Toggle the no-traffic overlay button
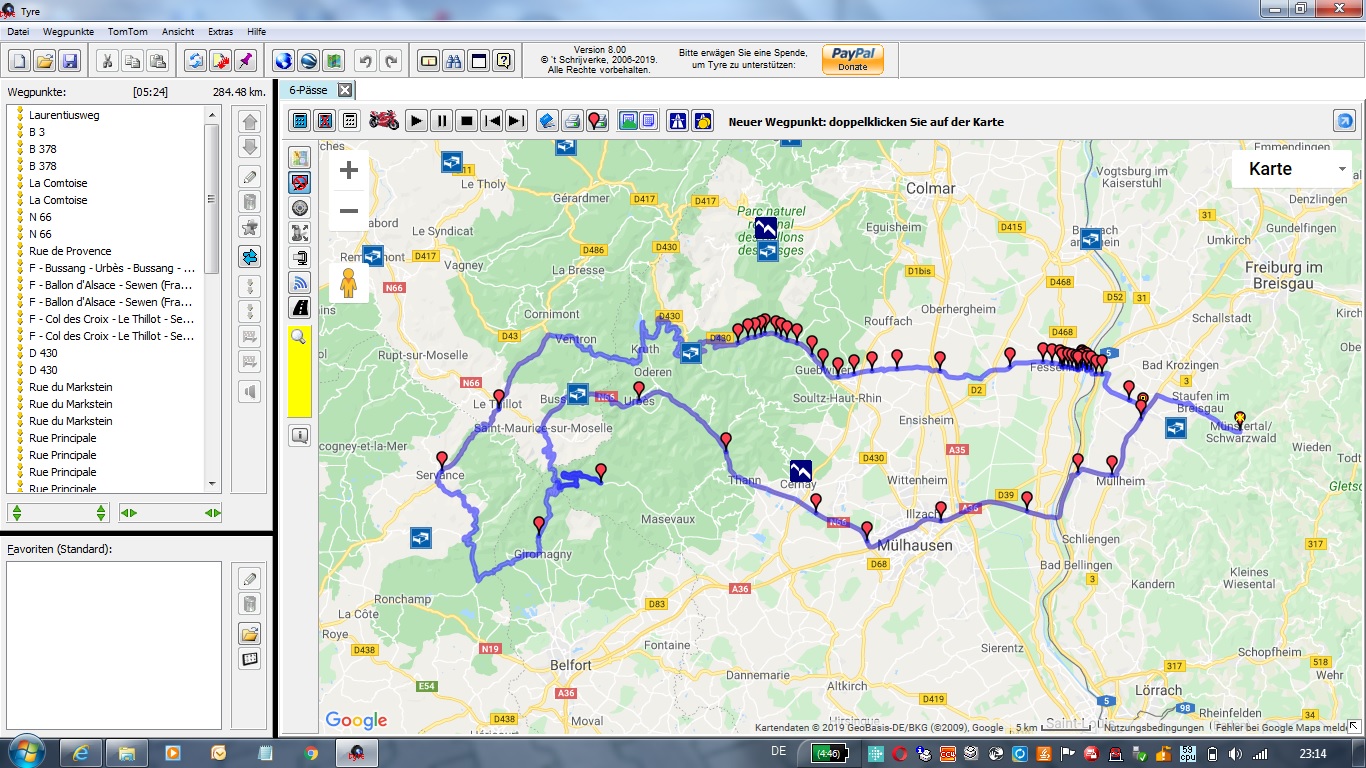The height and width of the screenshot is (768, 1366). click(x=299, y=183)
